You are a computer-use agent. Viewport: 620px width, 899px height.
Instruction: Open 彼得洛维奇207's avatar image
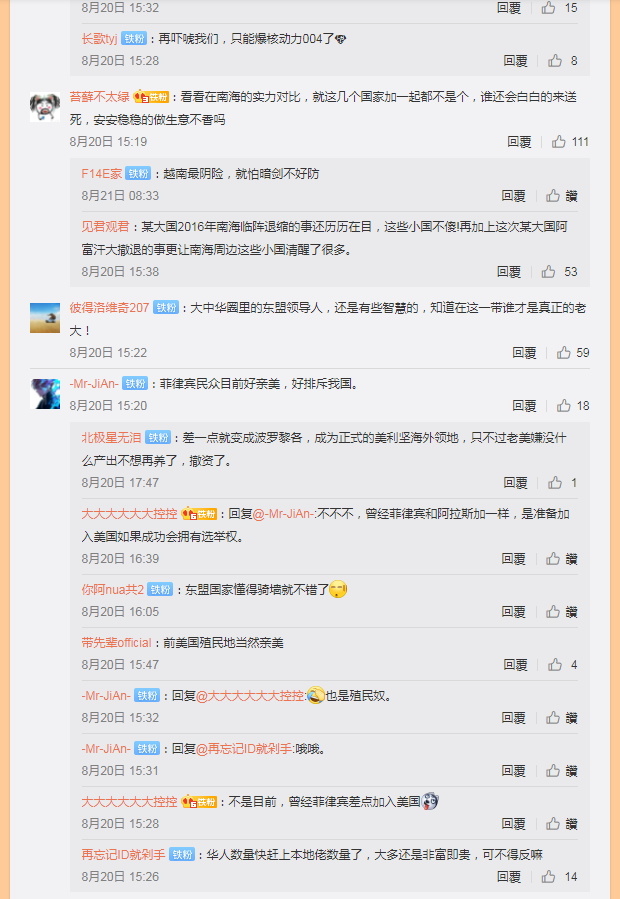[x=45, y=318]
